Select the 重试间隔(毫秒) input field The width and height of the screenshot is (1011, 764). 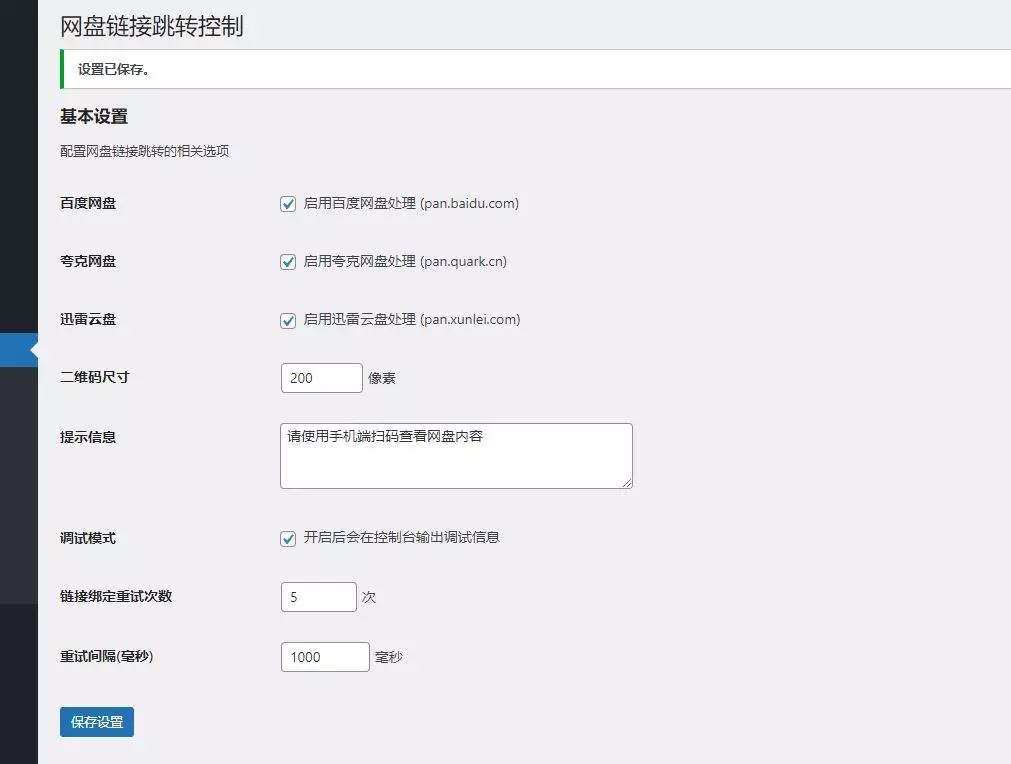(325, 657)
